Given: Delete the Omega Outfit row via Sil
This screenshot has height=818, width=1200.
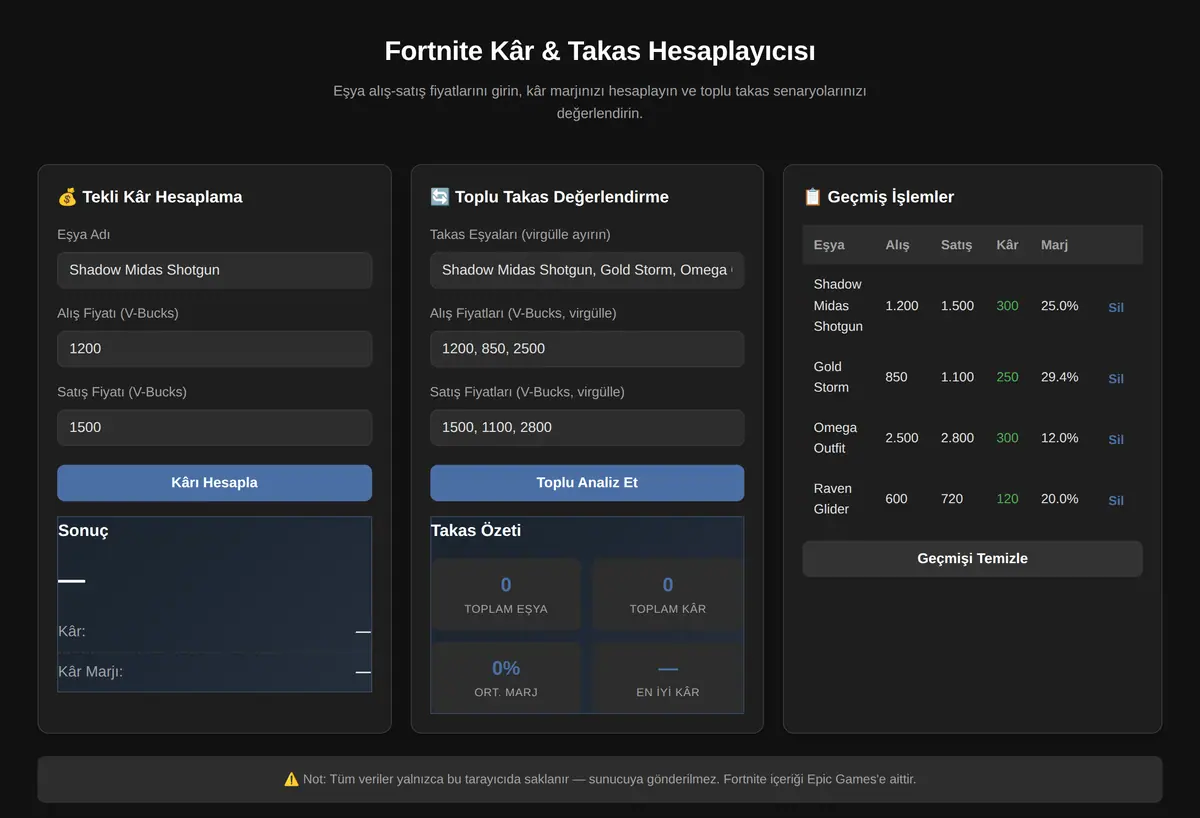Looking at the screenshot, I should click(x=1116, y=439).
